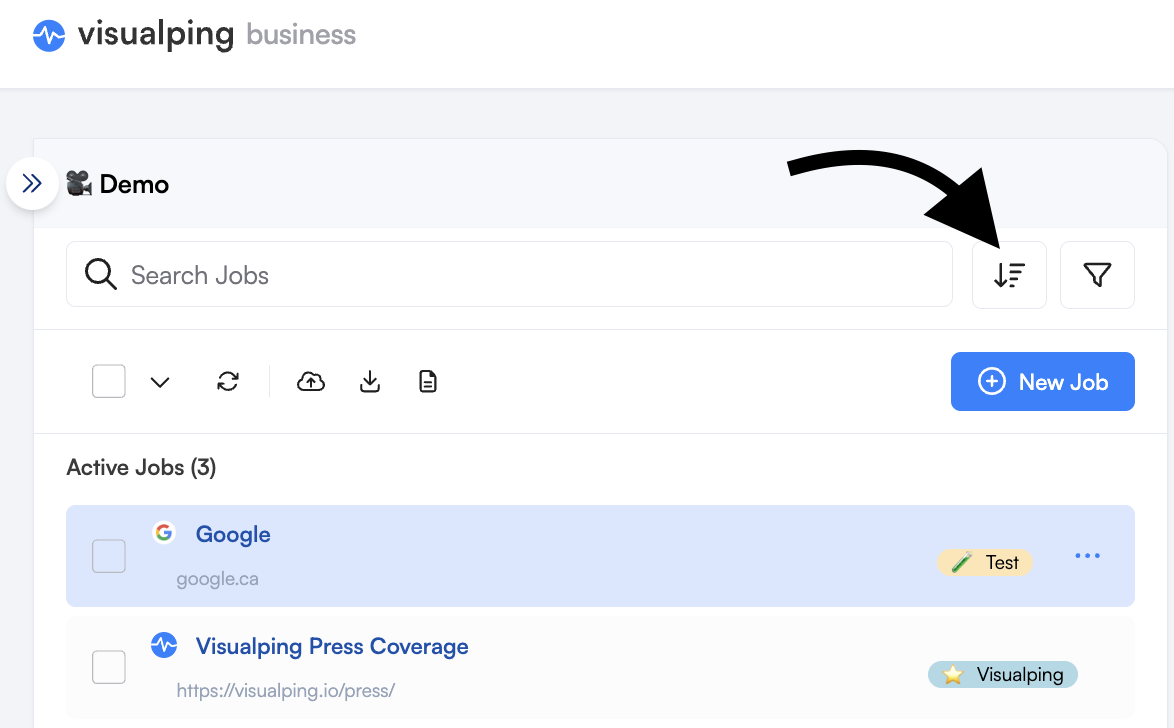Open the sort jobs options

pyautogui.click(x=1009, y=275)
